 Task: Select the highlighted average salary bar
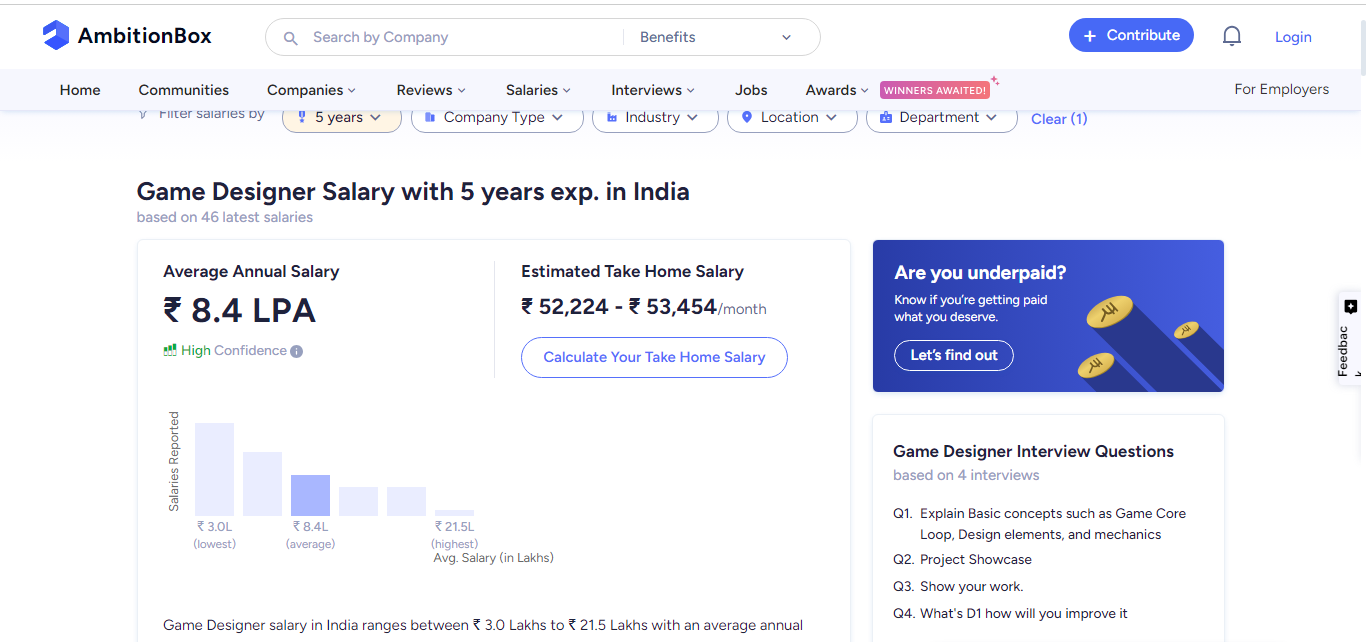coord(310,495)
